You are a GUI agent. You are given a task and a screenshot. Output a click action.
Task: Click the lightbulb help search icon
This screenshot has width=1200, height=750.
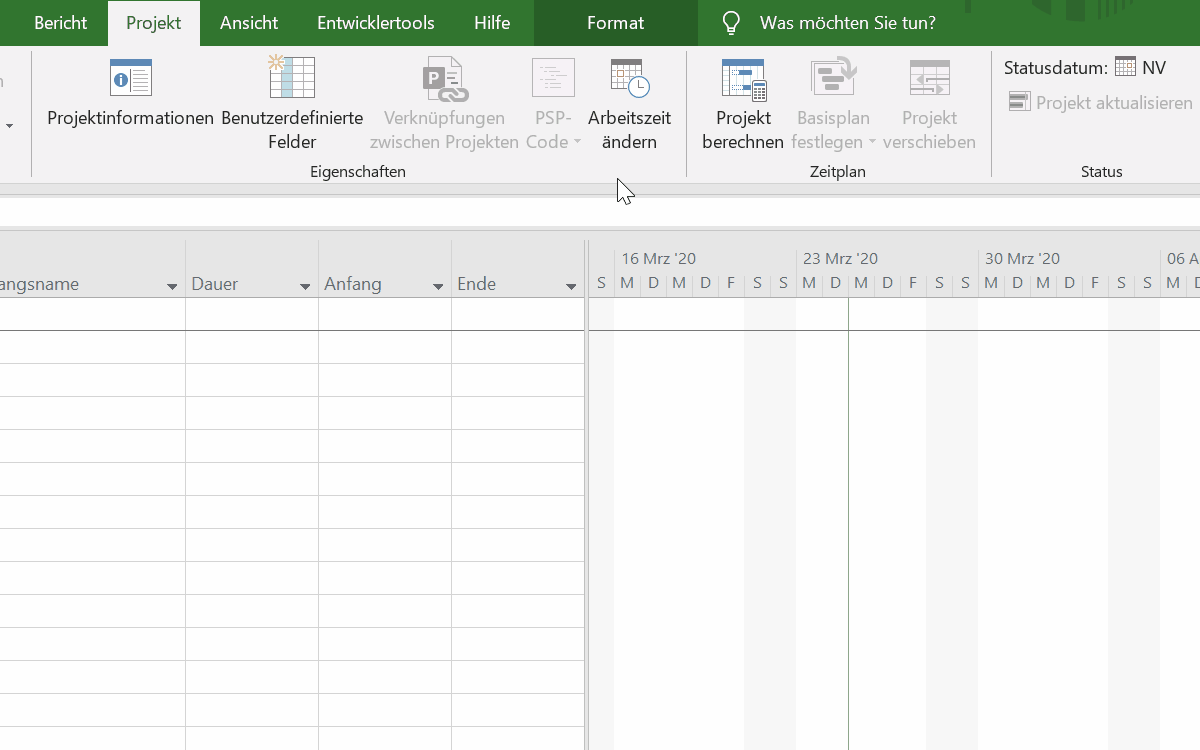[732, 23]
